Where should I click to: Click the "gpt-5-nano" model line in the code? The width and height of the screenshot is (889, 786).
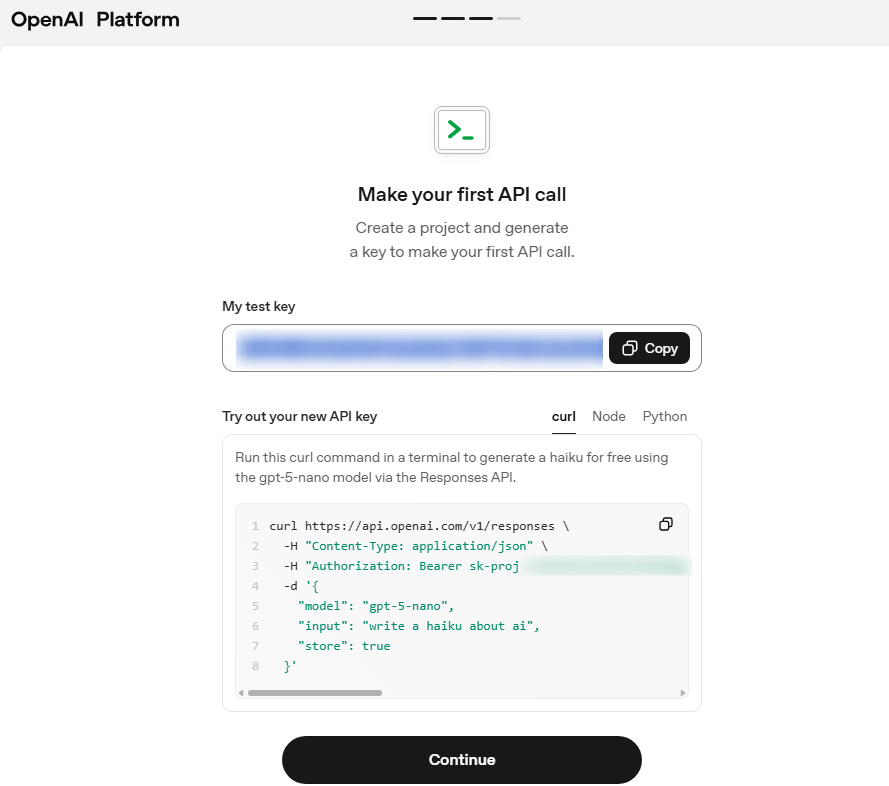click(376, 606)
